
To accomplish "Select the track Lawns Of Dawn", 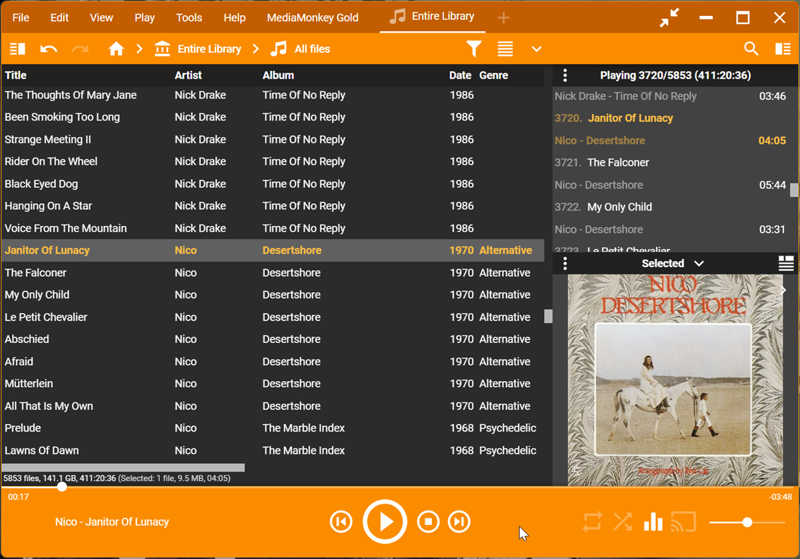I will (x=273, y=450).
